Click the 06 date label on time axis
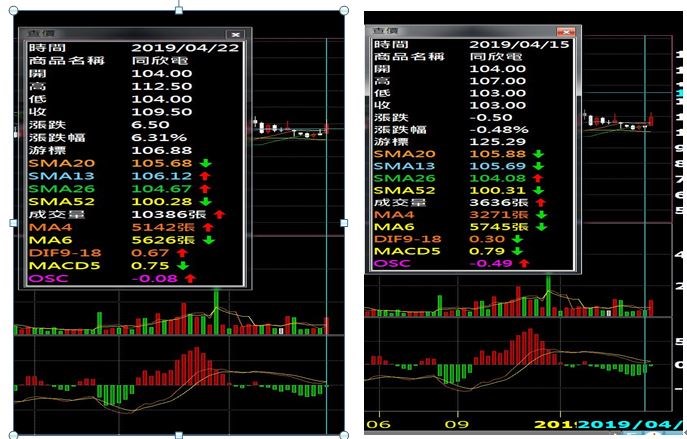 point(378,425)
